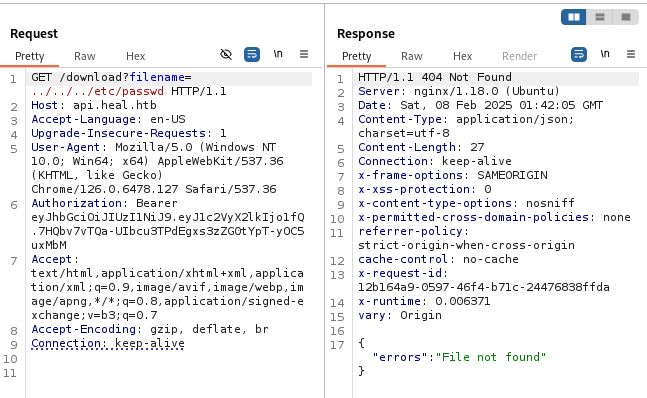Click the Upgrade-Insecure-Requests header line
Screen dimensions: 647x398
[129, 133]
